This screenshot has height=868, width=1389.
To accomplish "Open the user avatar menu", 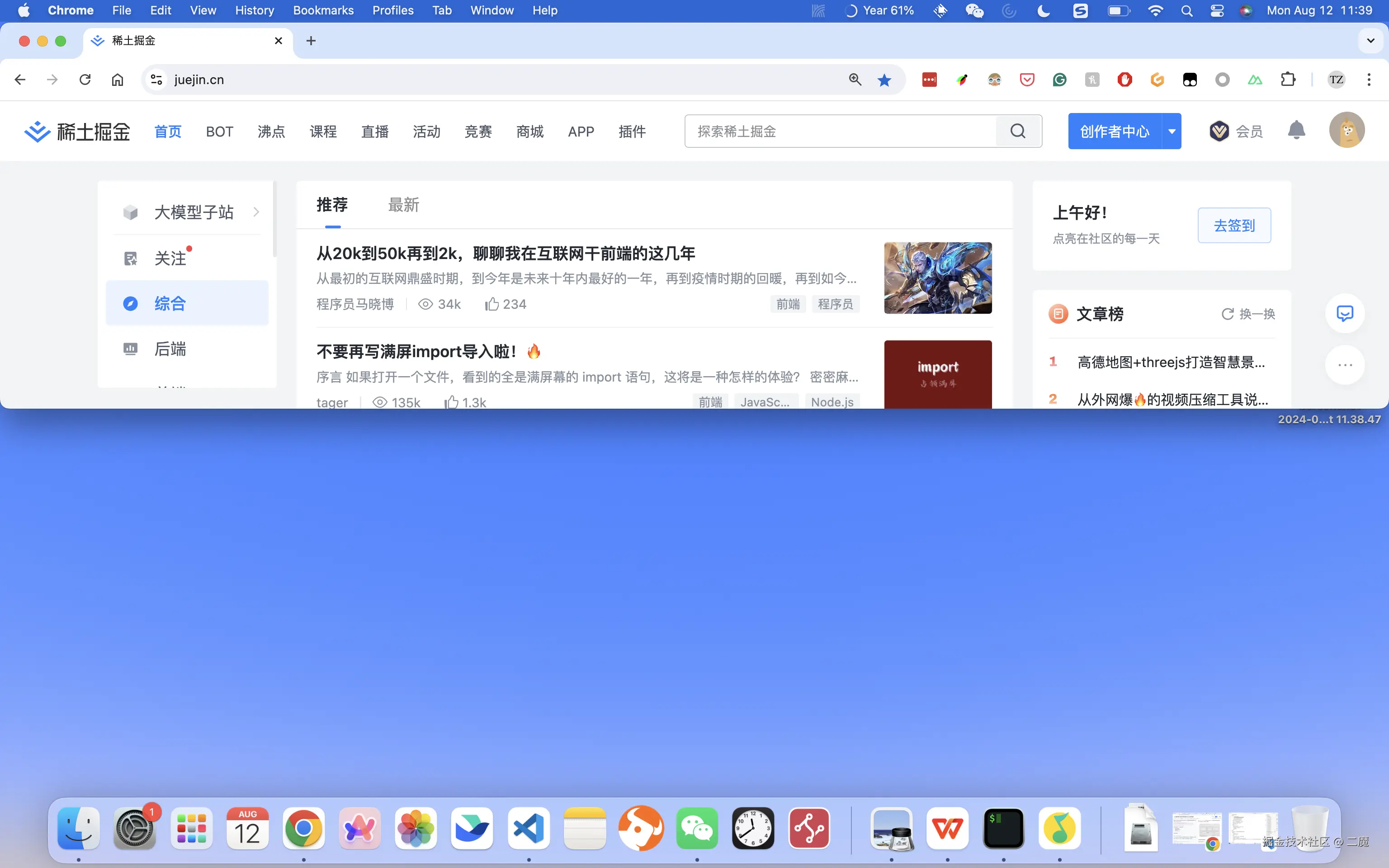I will point(1346,130).
